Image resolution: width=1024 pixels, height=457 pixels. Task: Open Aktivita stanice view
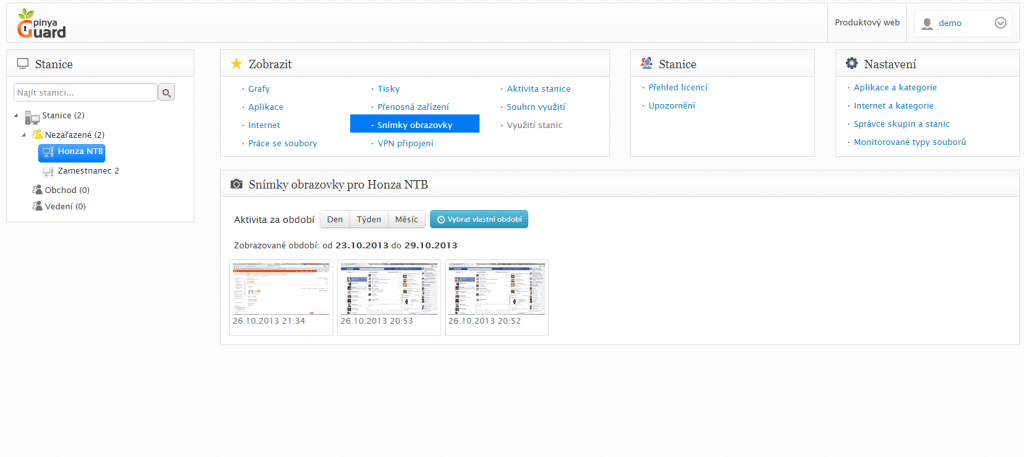[538, 89]
